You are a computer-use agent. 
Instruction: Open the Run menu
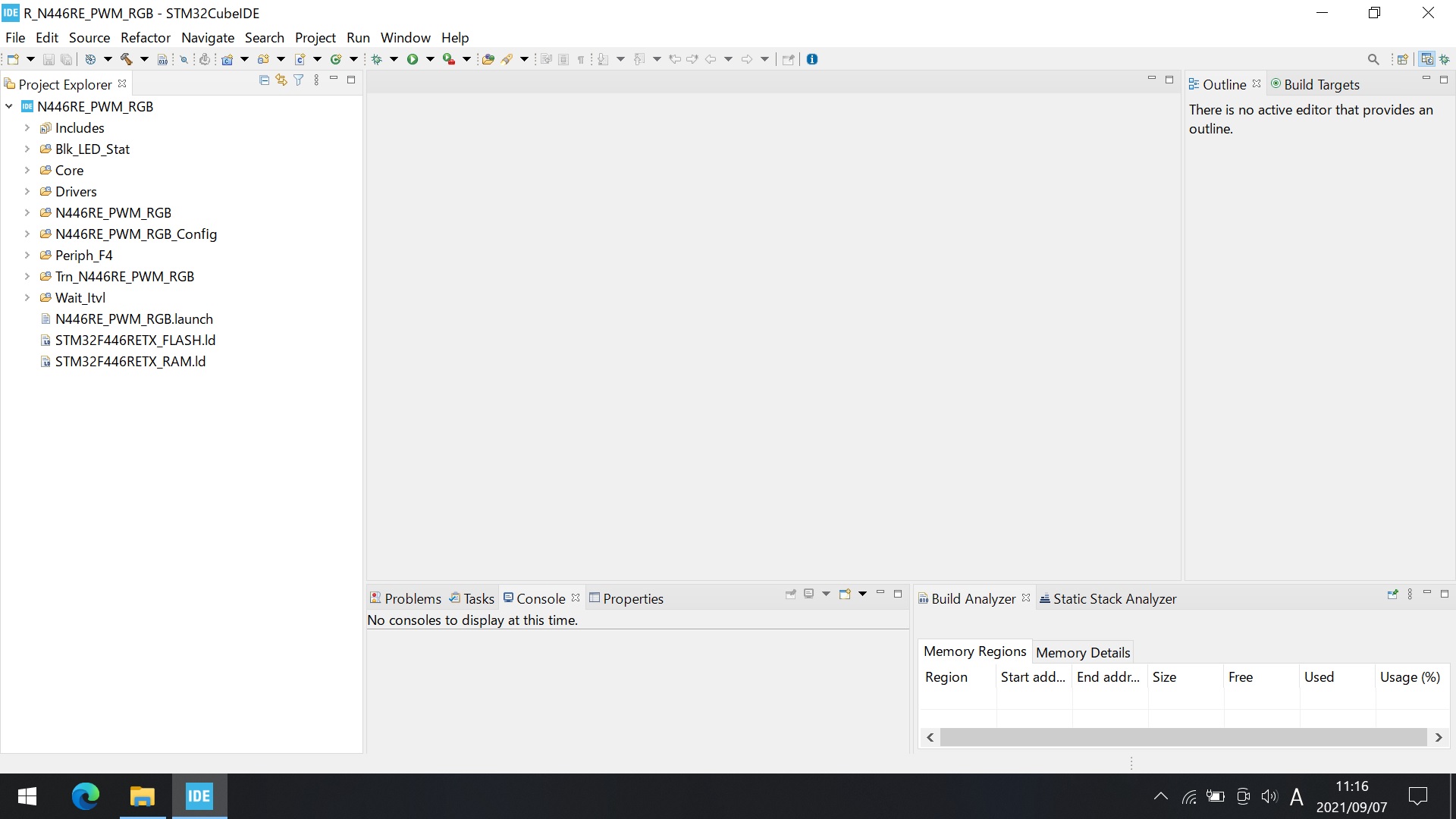[x=357, y=37]
